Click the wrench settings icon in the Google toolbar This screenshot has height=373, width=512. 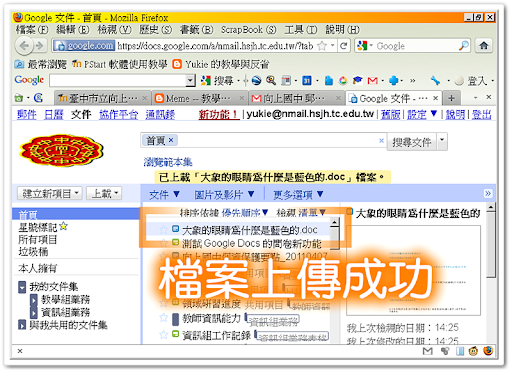click(x=435, y=80)
